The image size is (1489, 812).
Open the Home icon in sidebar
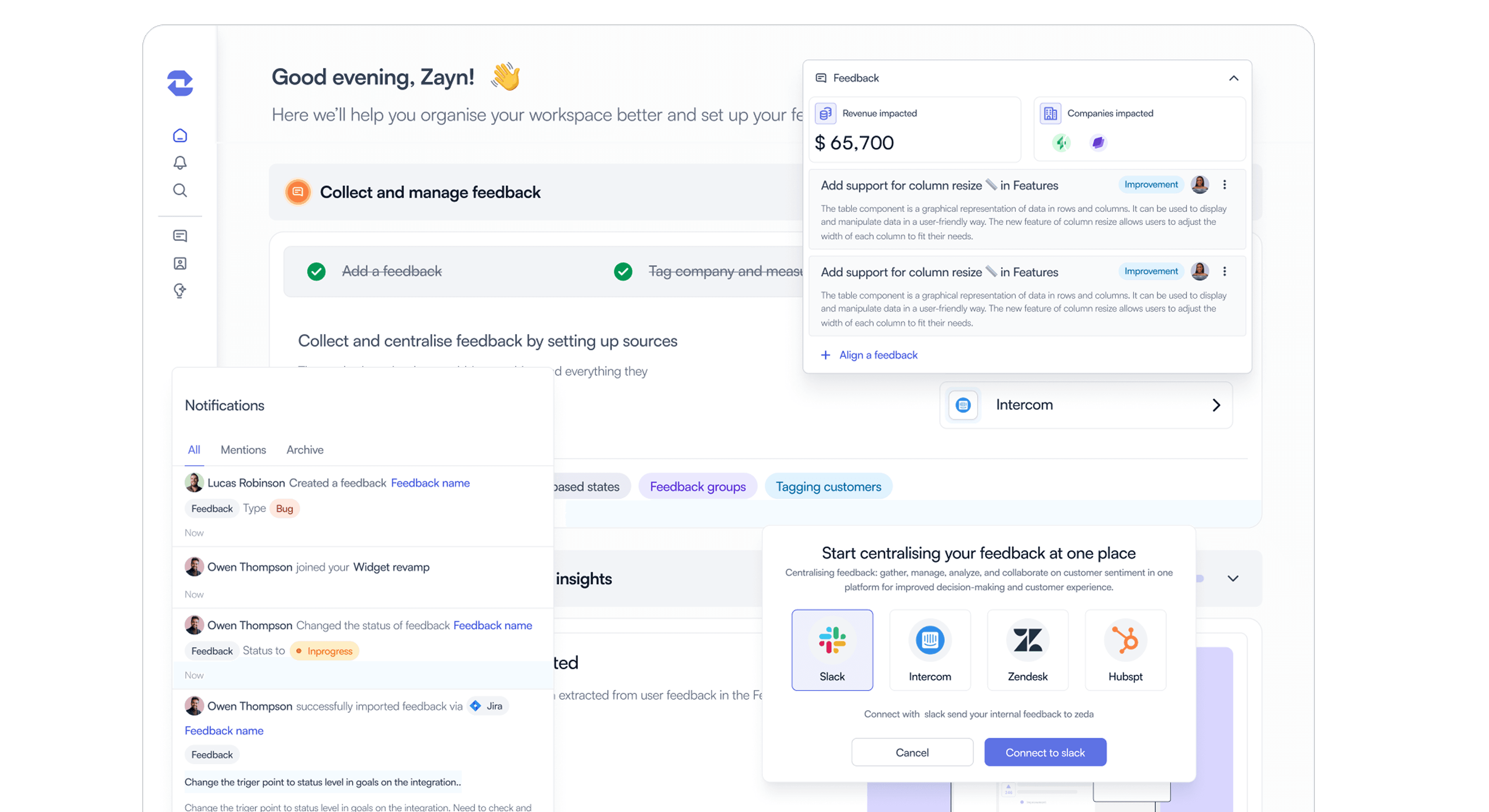pyautogui.click(x=180, y=135)
